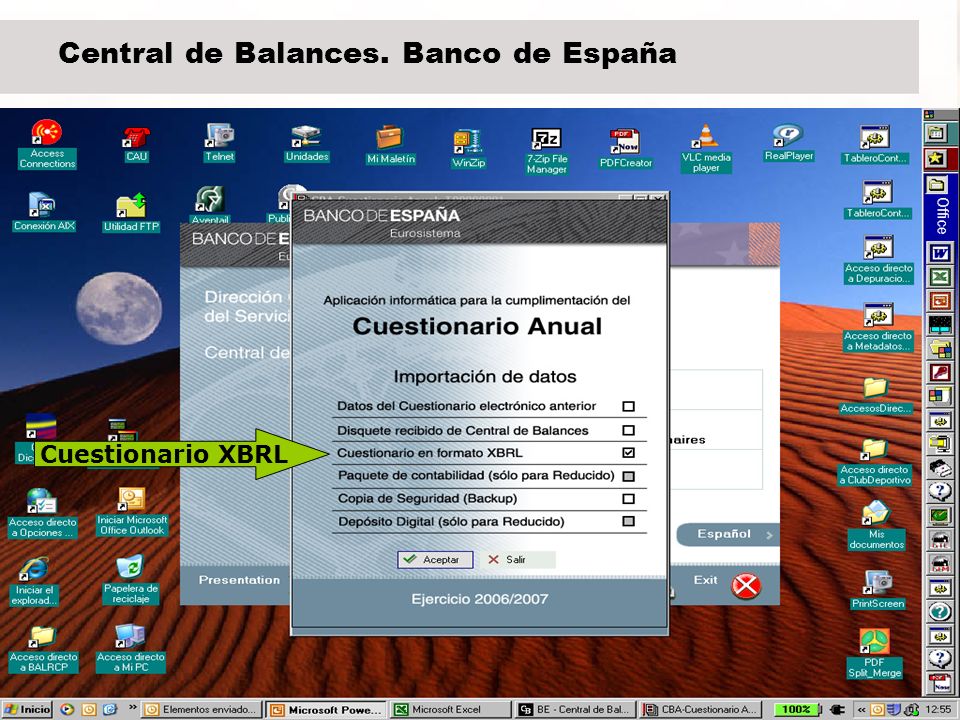This screenshot has height=720, width=960.
Task: Open the Mi Maletín briefcase icon
Action: (x=390, y=144)
